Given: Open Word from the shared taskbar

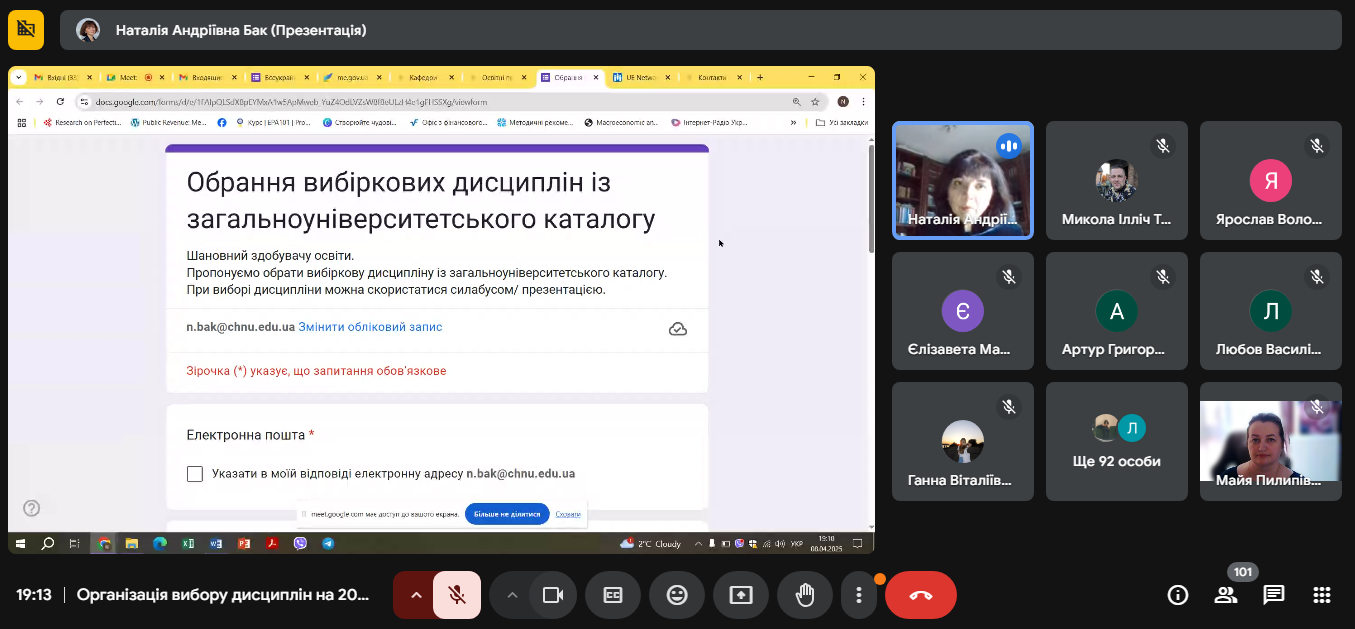Looking at the screenshot, I should [215, 544].
